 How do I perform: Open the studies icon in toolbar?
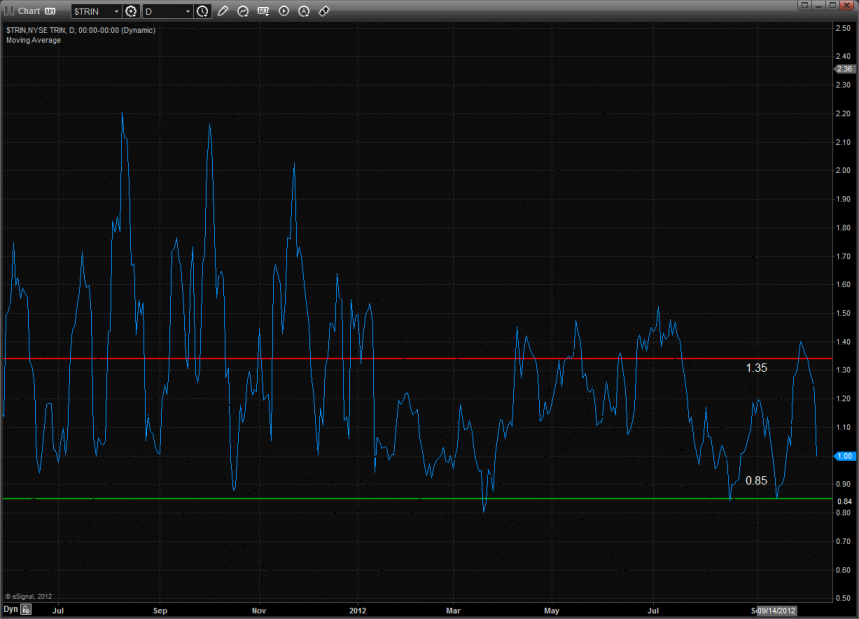243,11
